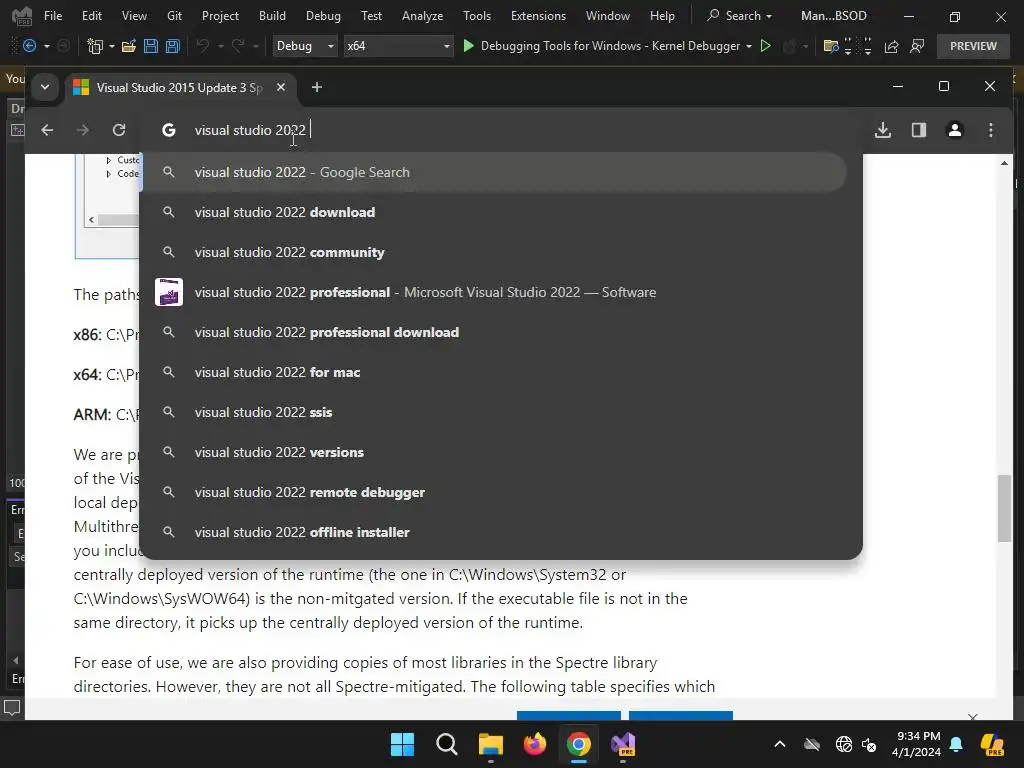Screen dimensions: 1024x768
Task: Start debugging with the green play icon
Action: (468, 46)
